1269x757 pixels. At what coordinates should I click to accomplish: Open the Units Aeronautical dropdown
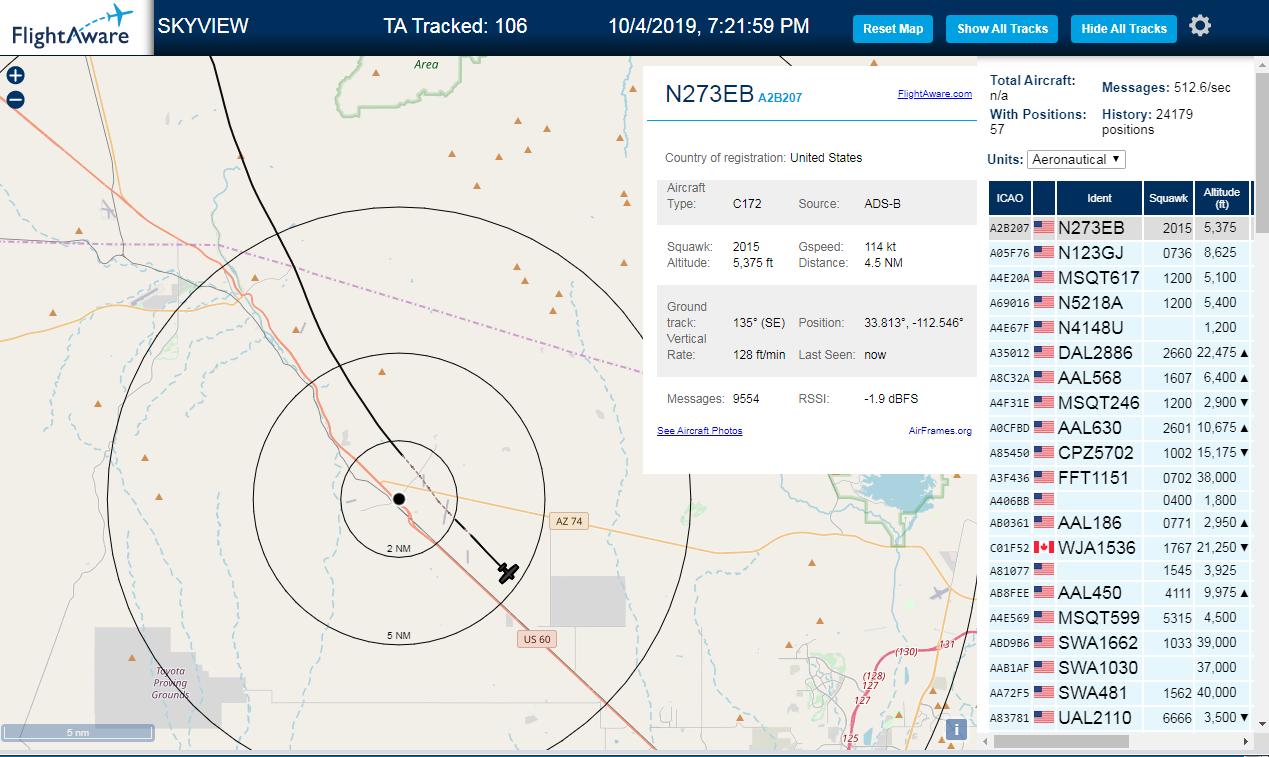click(1076, 159)
